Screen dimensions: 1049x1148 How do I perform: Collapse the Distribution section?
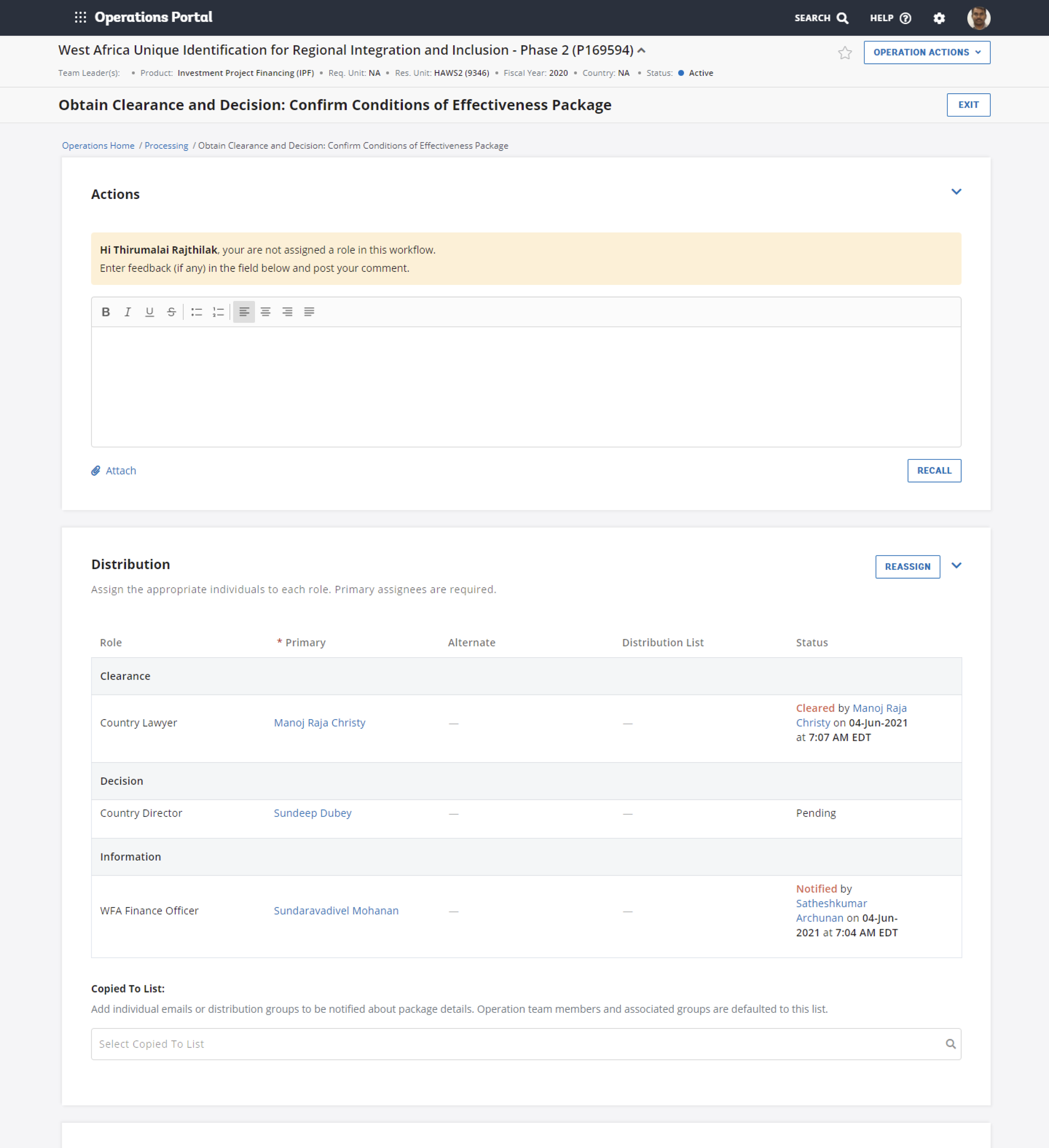[956, 566]
